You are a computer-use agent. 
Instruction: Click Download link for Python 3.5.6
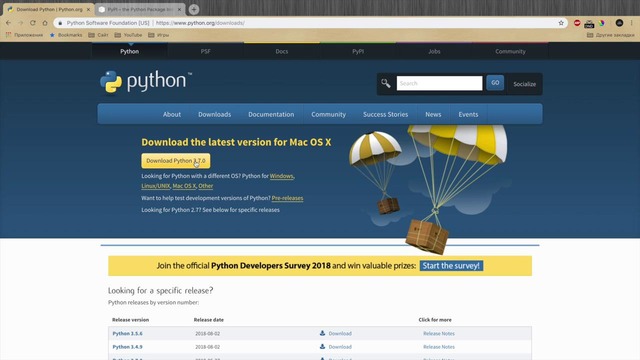[340, 333]
